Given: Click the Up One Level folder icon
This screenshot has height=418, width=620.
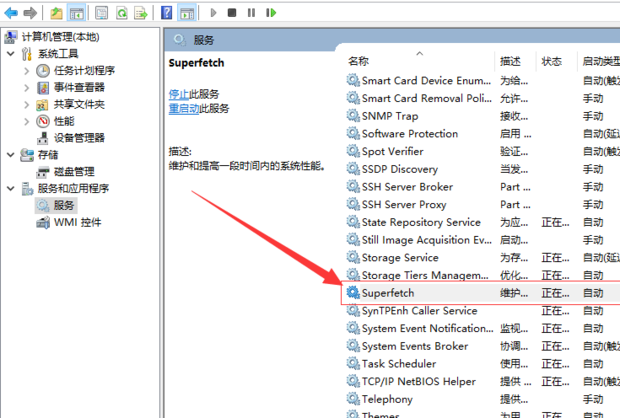Looking at the screenshot, I should [x=56, y=13].
